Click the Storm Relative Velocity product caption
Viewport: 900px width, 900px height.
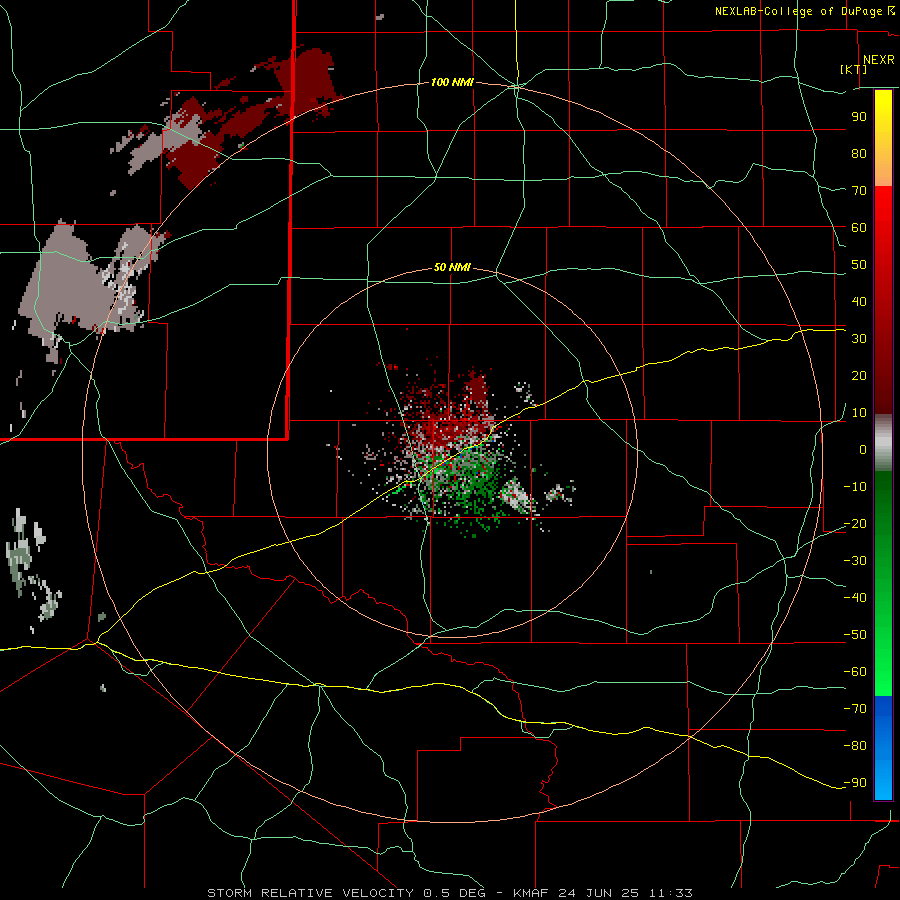tap(449, 893)
